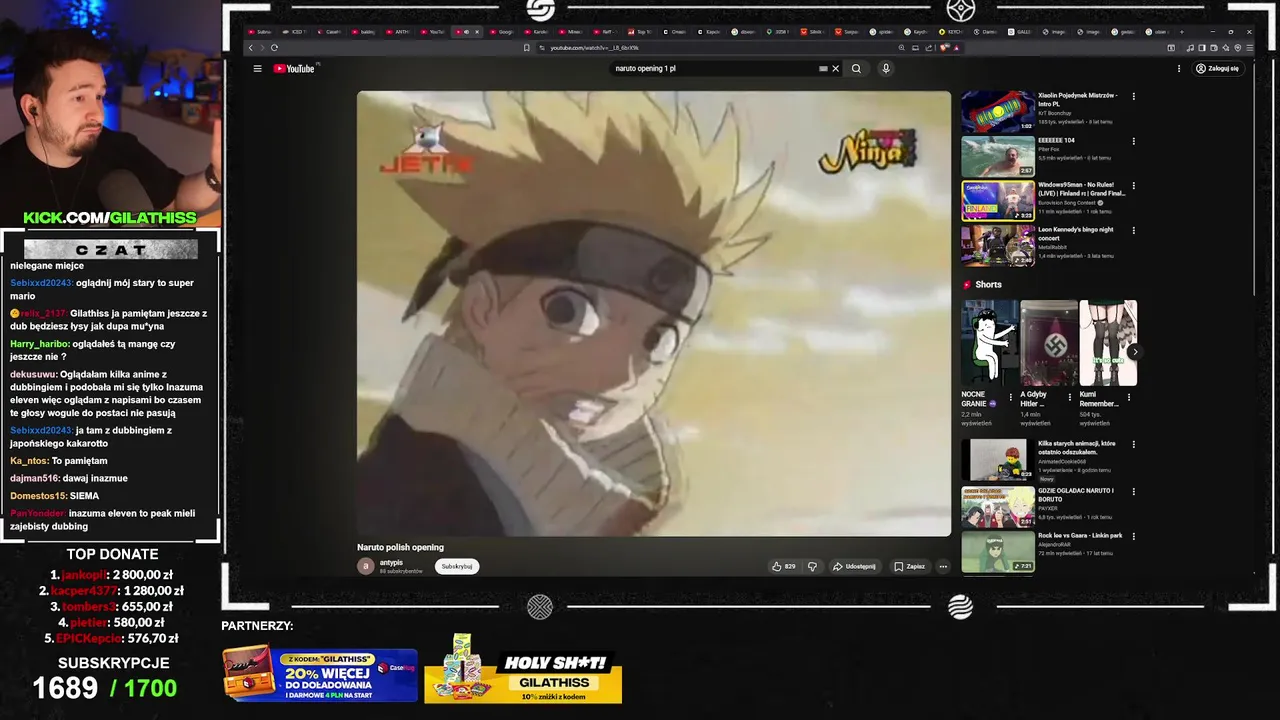This screenshot has width=1280, height=720.
Task: Open the antypis channel name link
Action: [391, 562]
